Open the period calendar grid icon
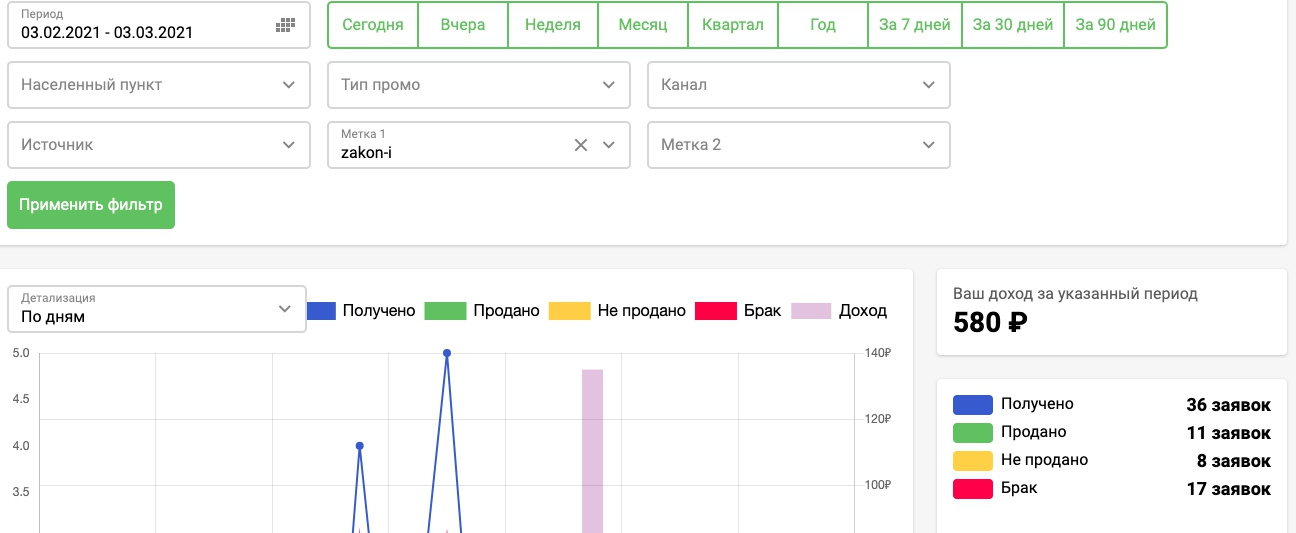The height and width of the screenshot is (533, 1296). pyautogui.click(x=285, y=26)
